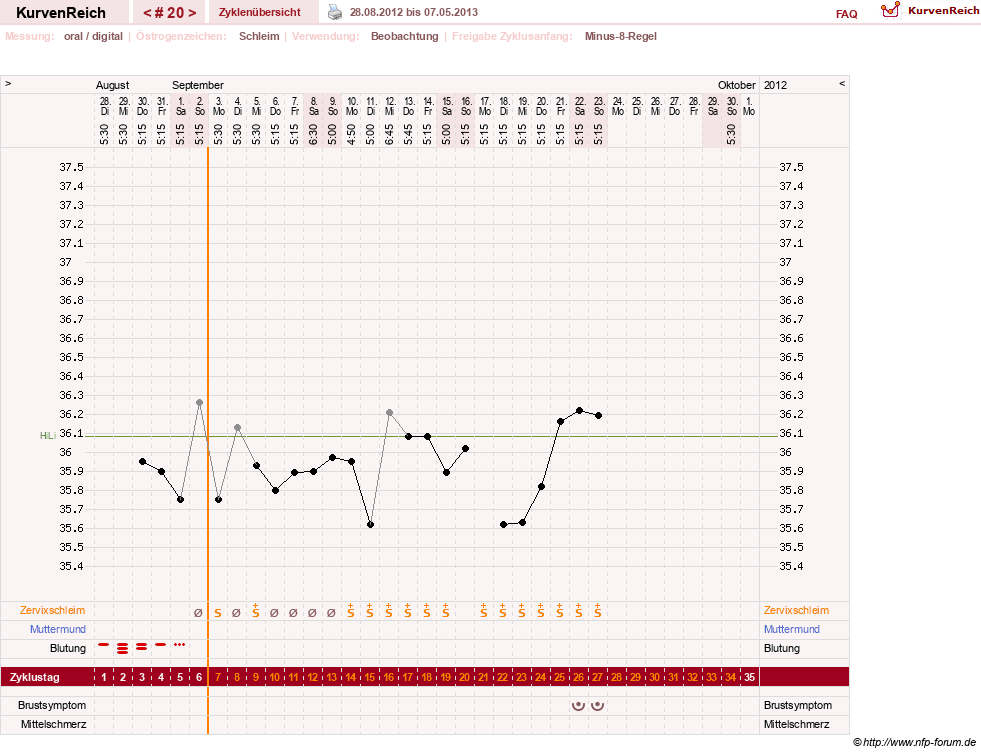The width and height of the screenshot is (981, 754).
Task: Click the Brustsymptom icon on cycle day 26
Action: coord(579,705)
